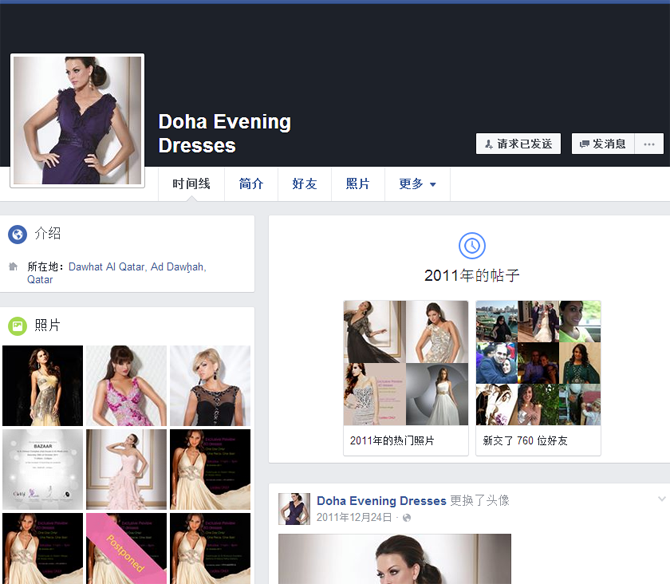
Task: Click the globe icon beside 介绍
Action: (17, 234)
